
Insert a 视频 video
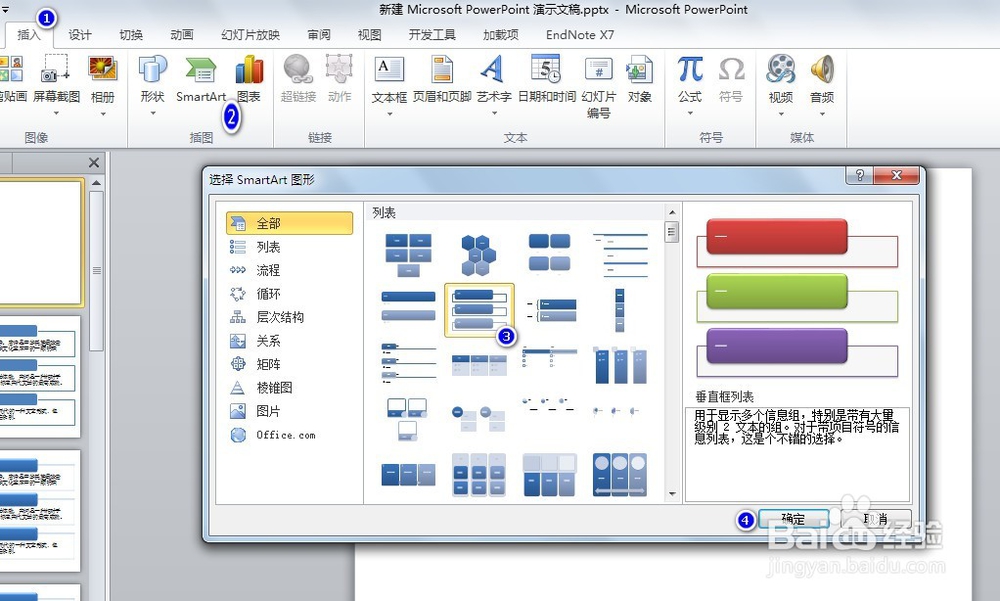781,79
